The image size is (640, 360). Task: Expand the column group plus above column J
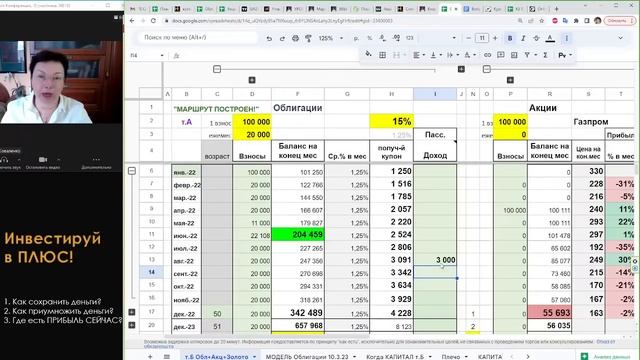(x=461, y=69)
